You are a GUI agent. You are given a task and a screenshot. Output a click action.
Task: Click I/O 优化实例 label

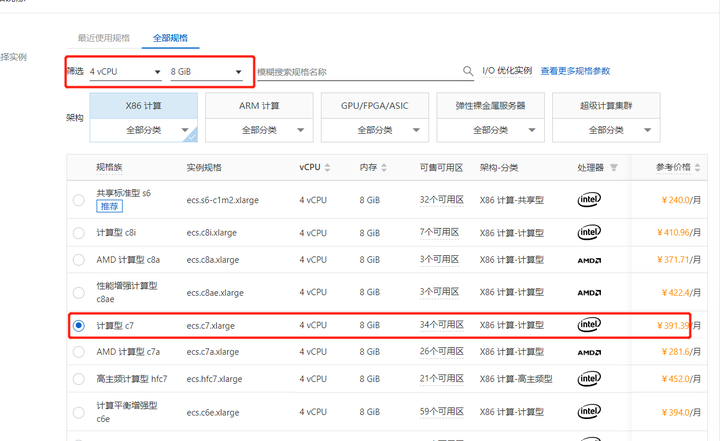[507, 71]
